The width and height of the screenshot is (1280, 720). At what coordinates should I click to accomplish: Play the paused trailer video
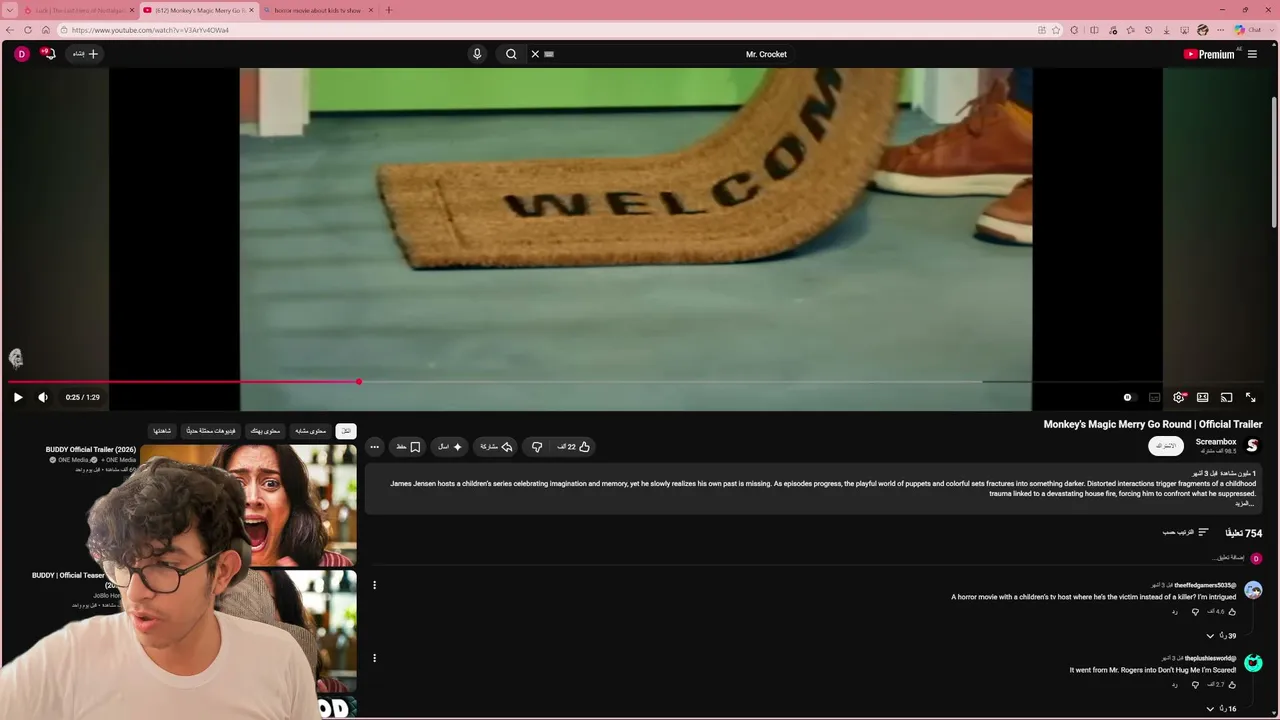(x=18, y=397)
